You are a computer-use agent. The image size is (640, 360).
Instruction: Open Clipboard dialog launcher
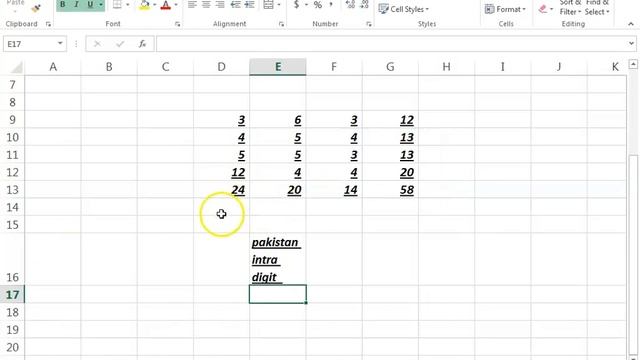48,24
